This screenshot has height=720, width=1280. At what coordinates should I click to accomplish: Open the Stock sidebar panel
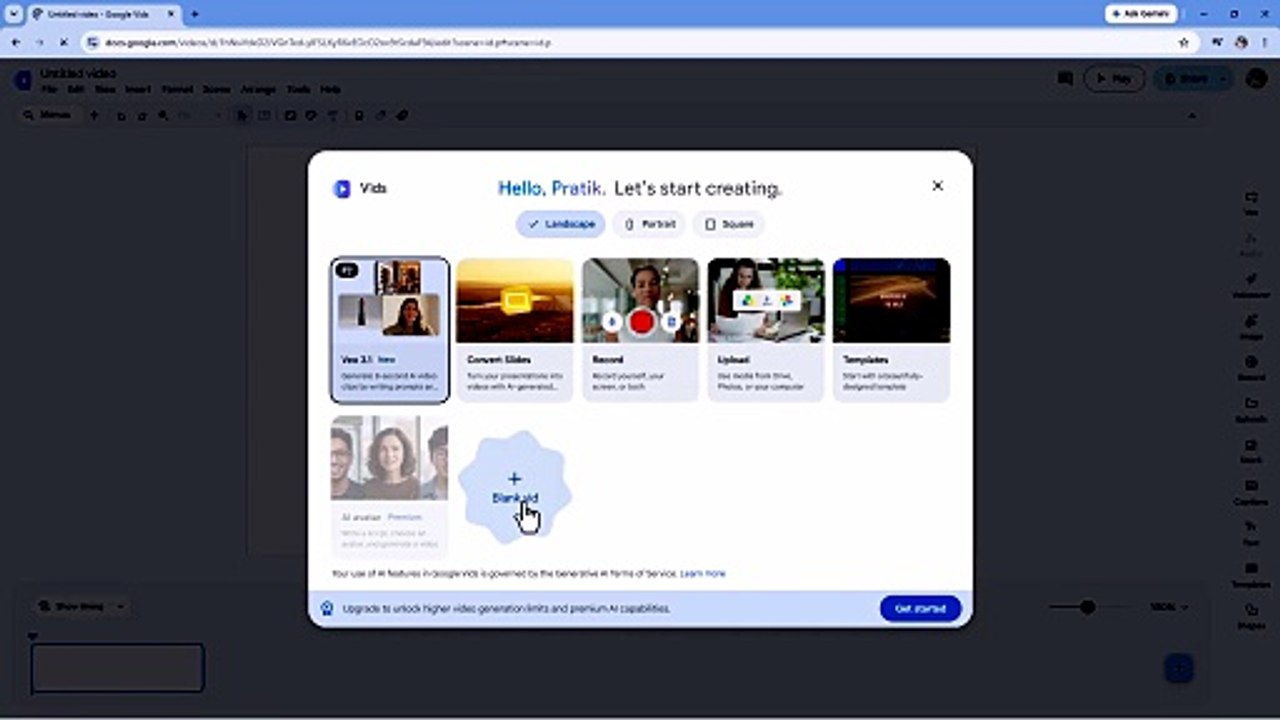pyautogui.click(x=1250, y=450)
